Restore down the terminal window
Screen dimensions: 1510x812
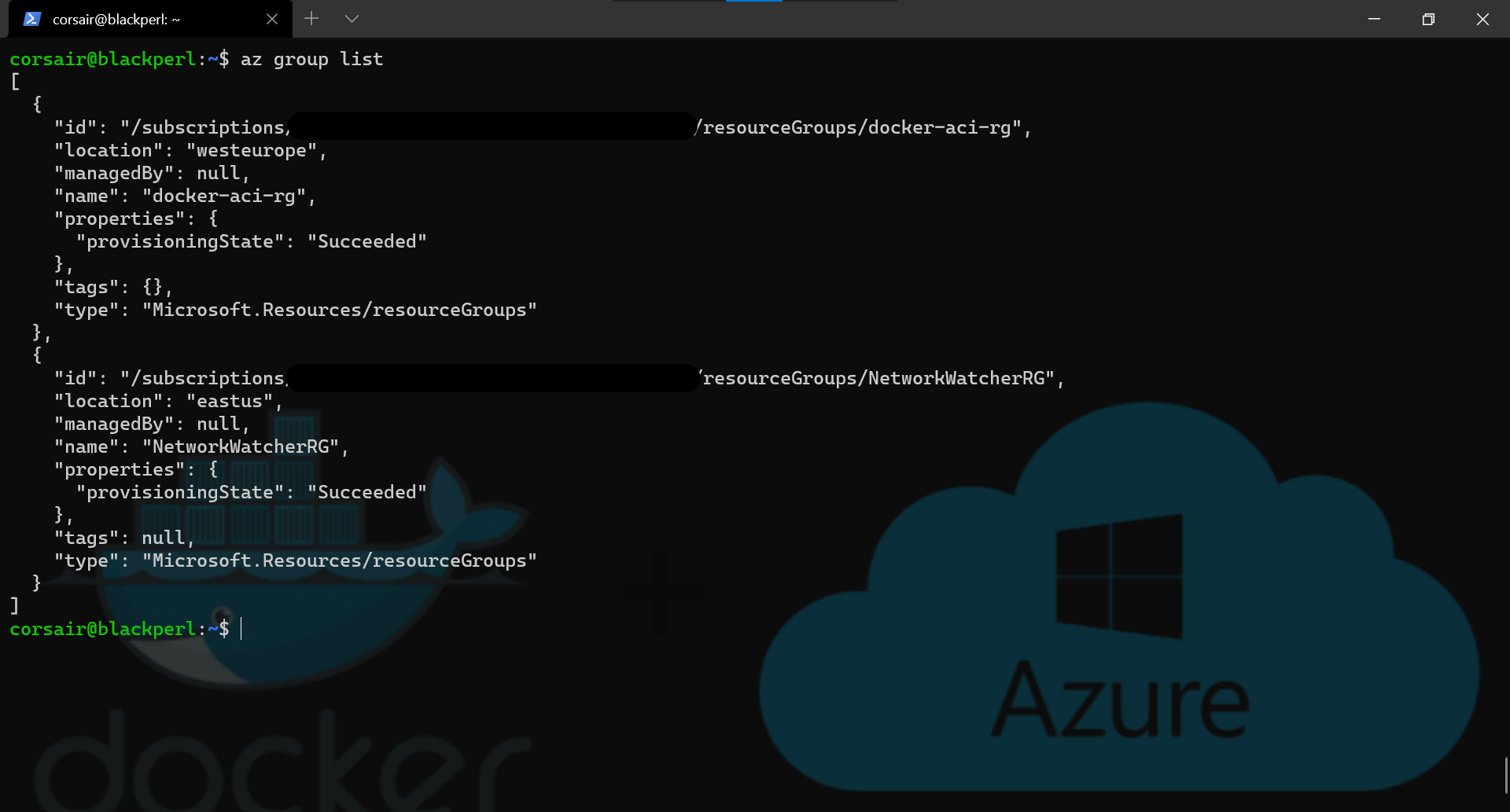(1428, 19)
